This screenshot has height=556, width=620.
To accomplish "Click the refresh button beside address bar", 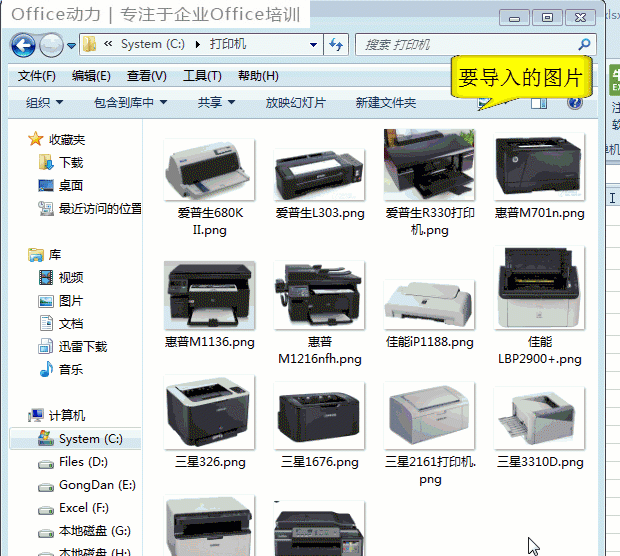I will 336,45.
